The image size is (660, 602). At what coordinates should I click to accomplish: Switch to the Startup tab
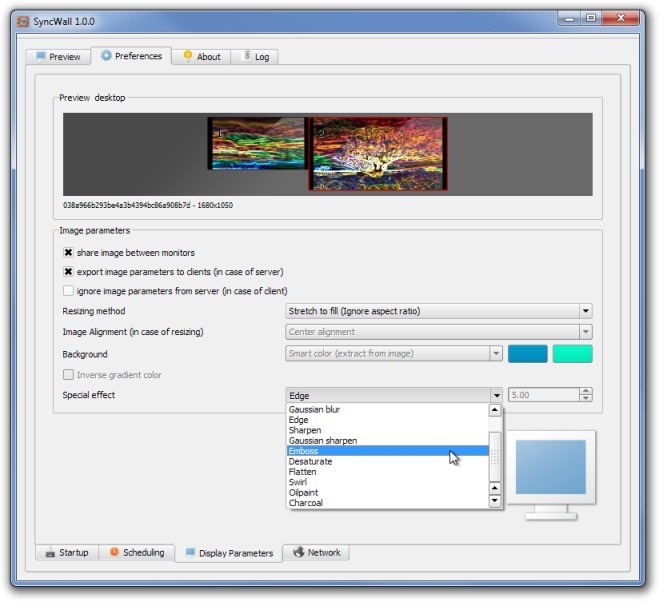tap(67, 552)
